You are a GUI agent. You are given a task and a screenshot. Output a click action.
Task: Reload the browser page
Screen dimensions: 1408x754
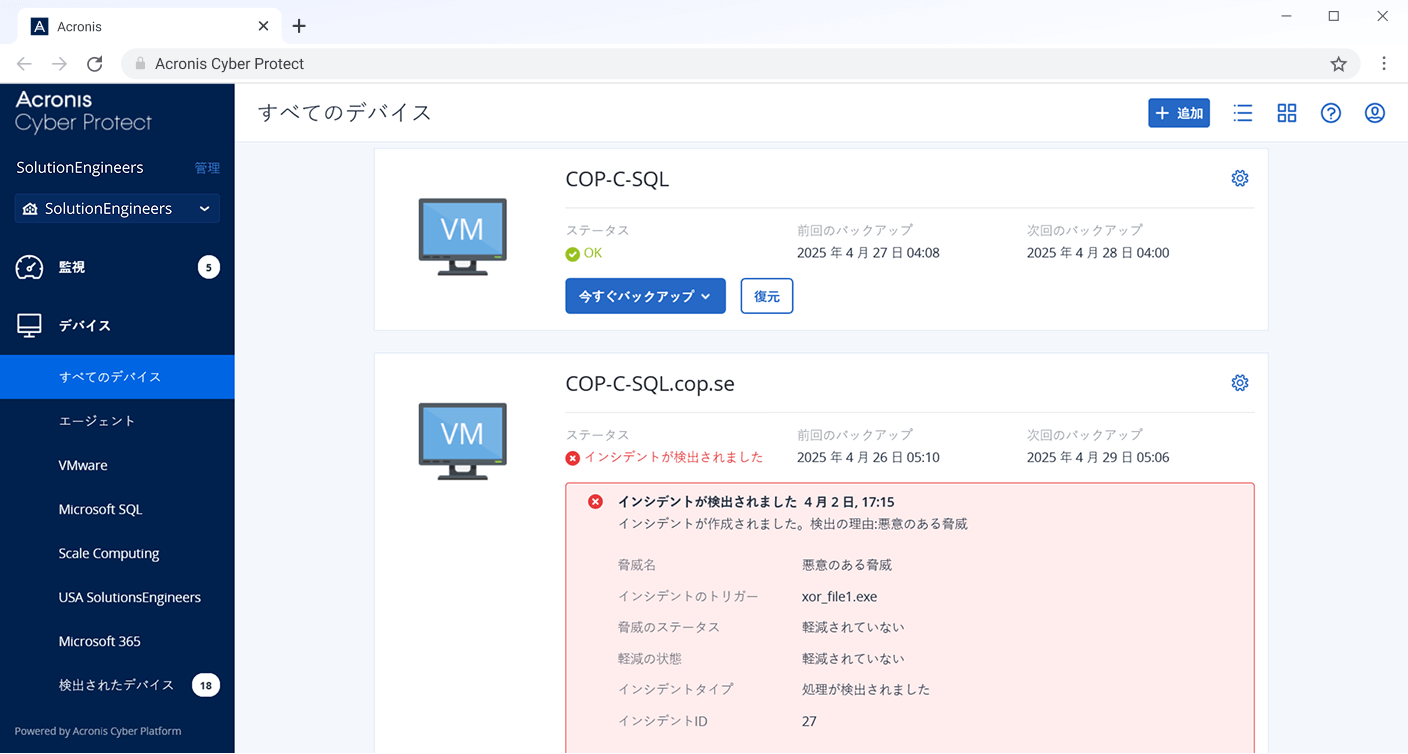coord(95,64)
